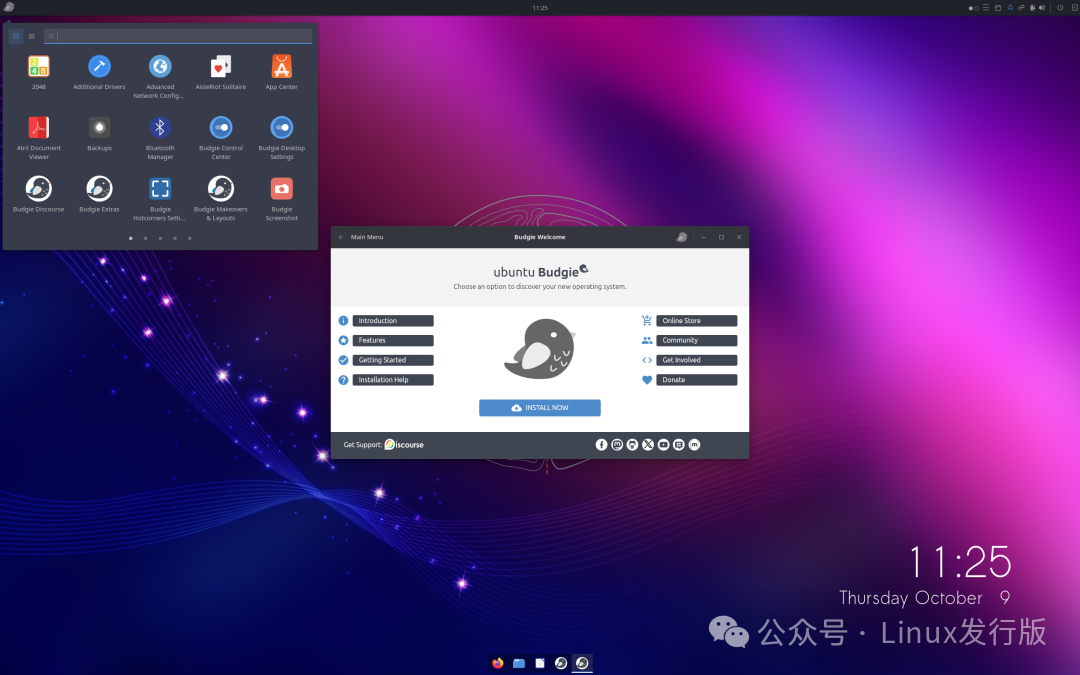
Task: Launch 2048 from the app grid
Action: pyautogui.click(x=38, y=65)
